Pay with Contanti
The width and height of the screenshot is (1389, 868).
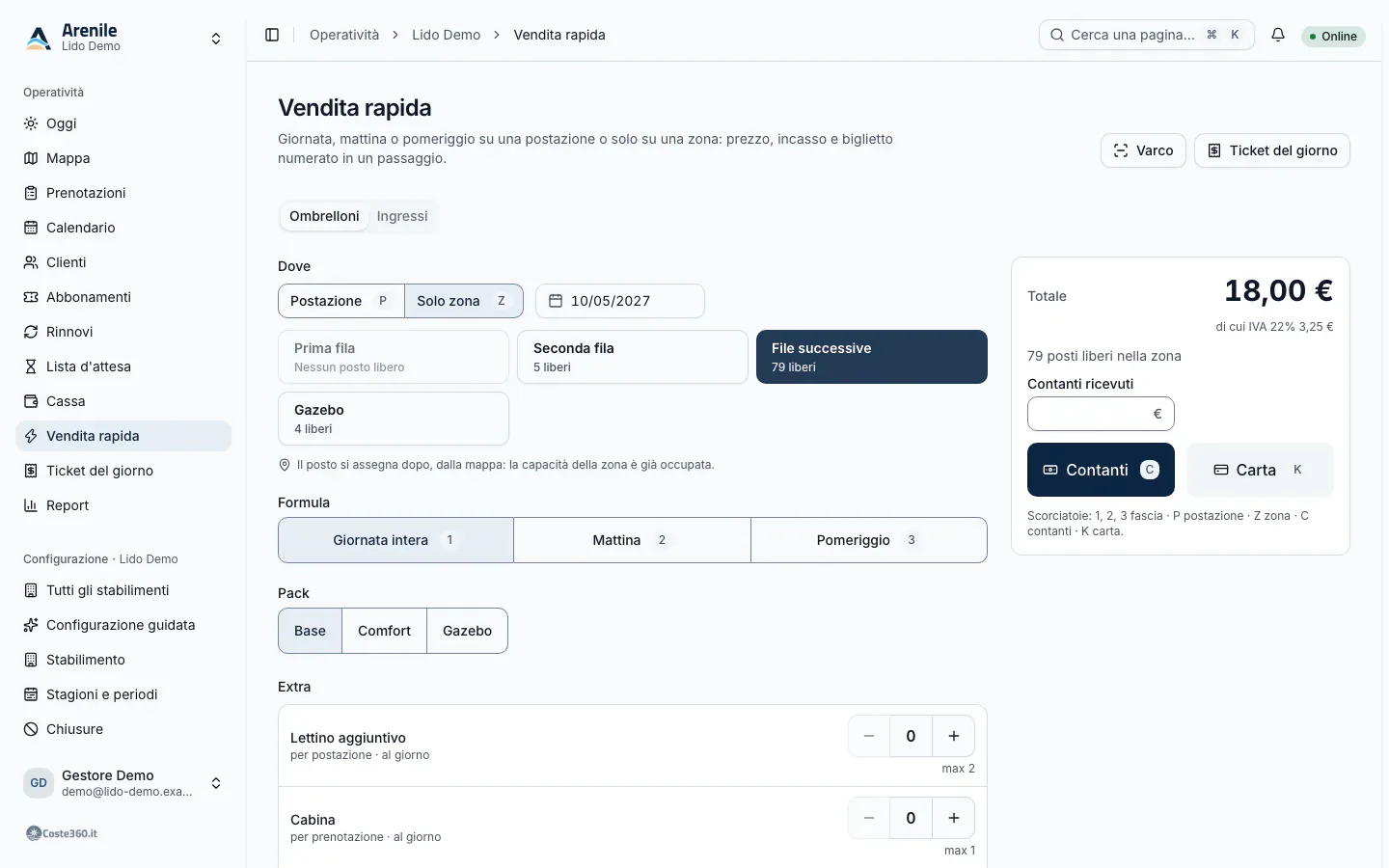[x=1101, y=470]
